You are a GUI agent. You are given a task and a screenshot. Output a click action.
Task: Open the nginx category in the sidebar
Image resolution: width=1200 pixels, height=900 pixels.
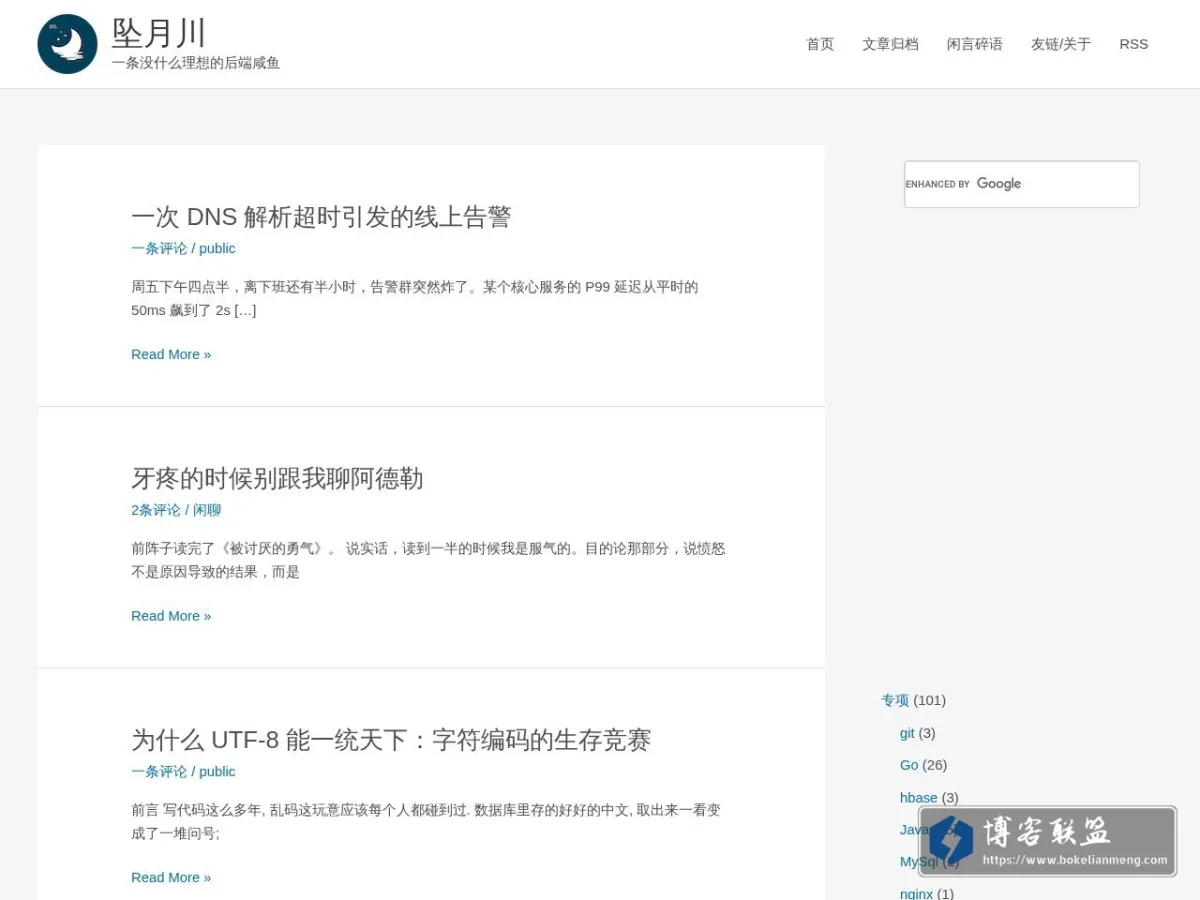click(x=916, y=894)
